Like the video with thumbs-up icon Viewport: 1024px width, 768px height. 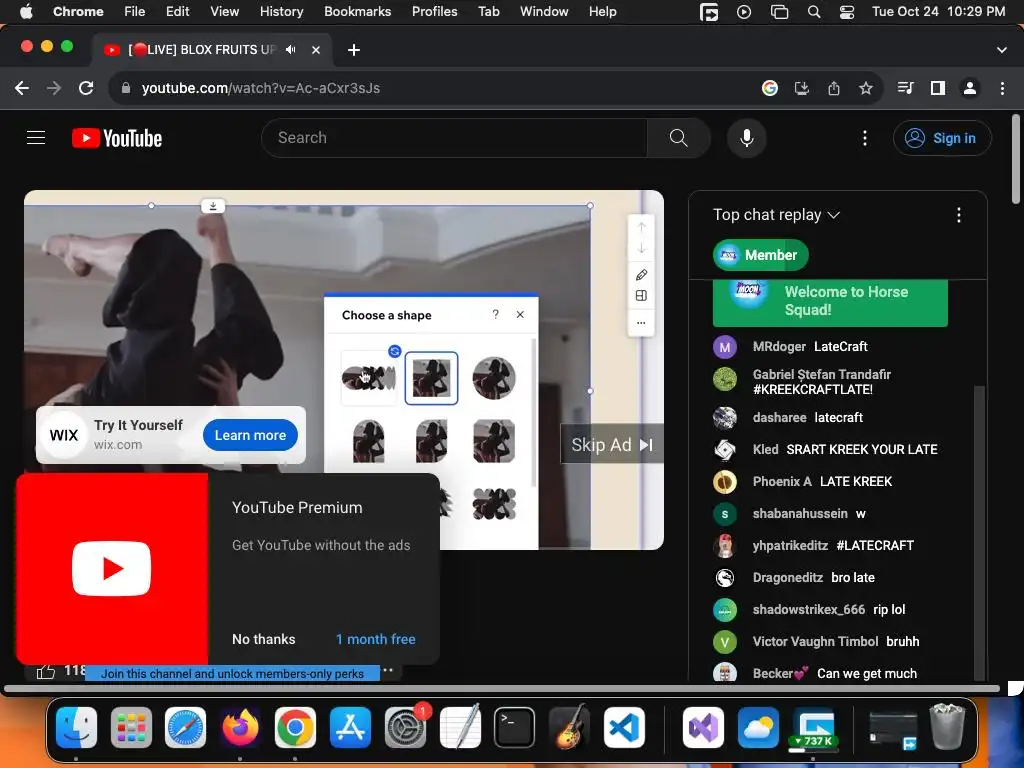click(x=45, y=671)
